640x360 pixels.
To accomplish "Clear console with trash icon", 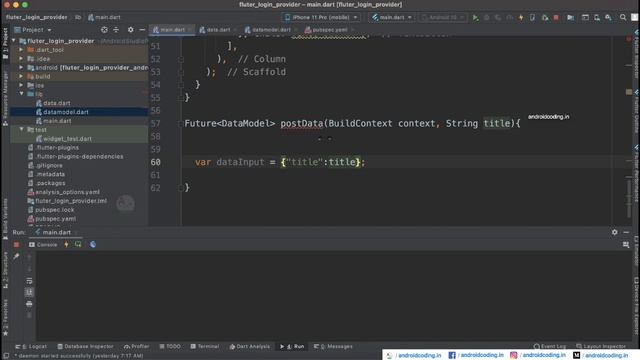I will [29, 315].
